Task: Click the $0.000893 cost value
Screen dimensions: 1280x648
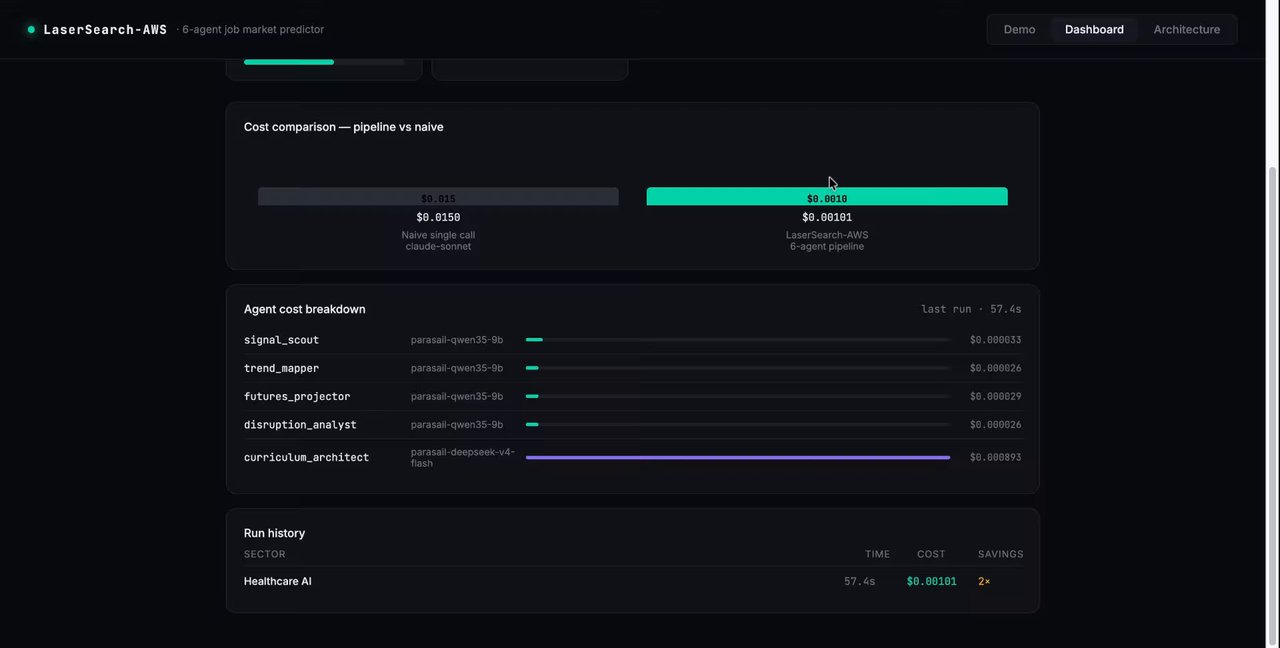Action: (995, 457)
